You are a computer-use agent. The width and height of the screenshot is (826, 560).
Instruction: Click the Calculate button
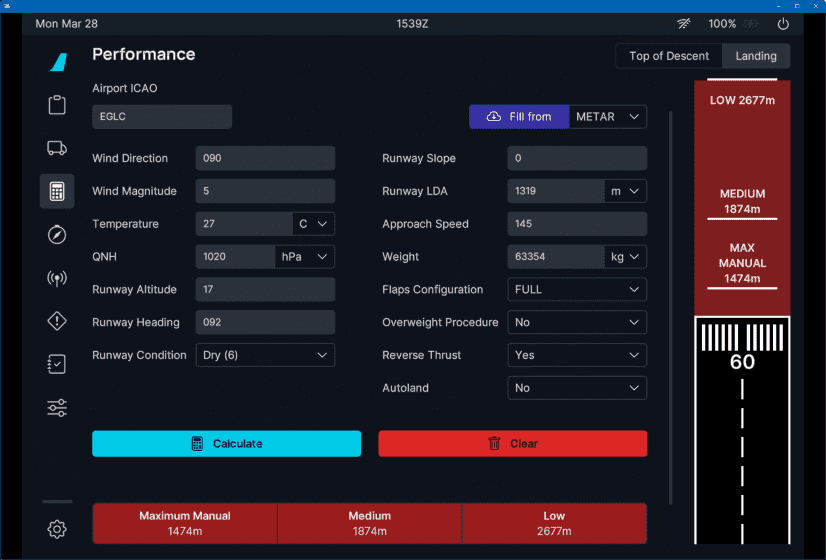tap(227, 444)
